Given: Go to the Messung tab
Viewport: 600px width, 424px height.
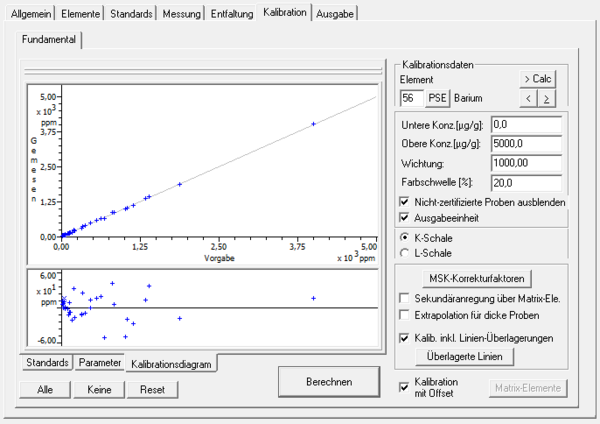Looking at the screenshot, I should 181,14.
